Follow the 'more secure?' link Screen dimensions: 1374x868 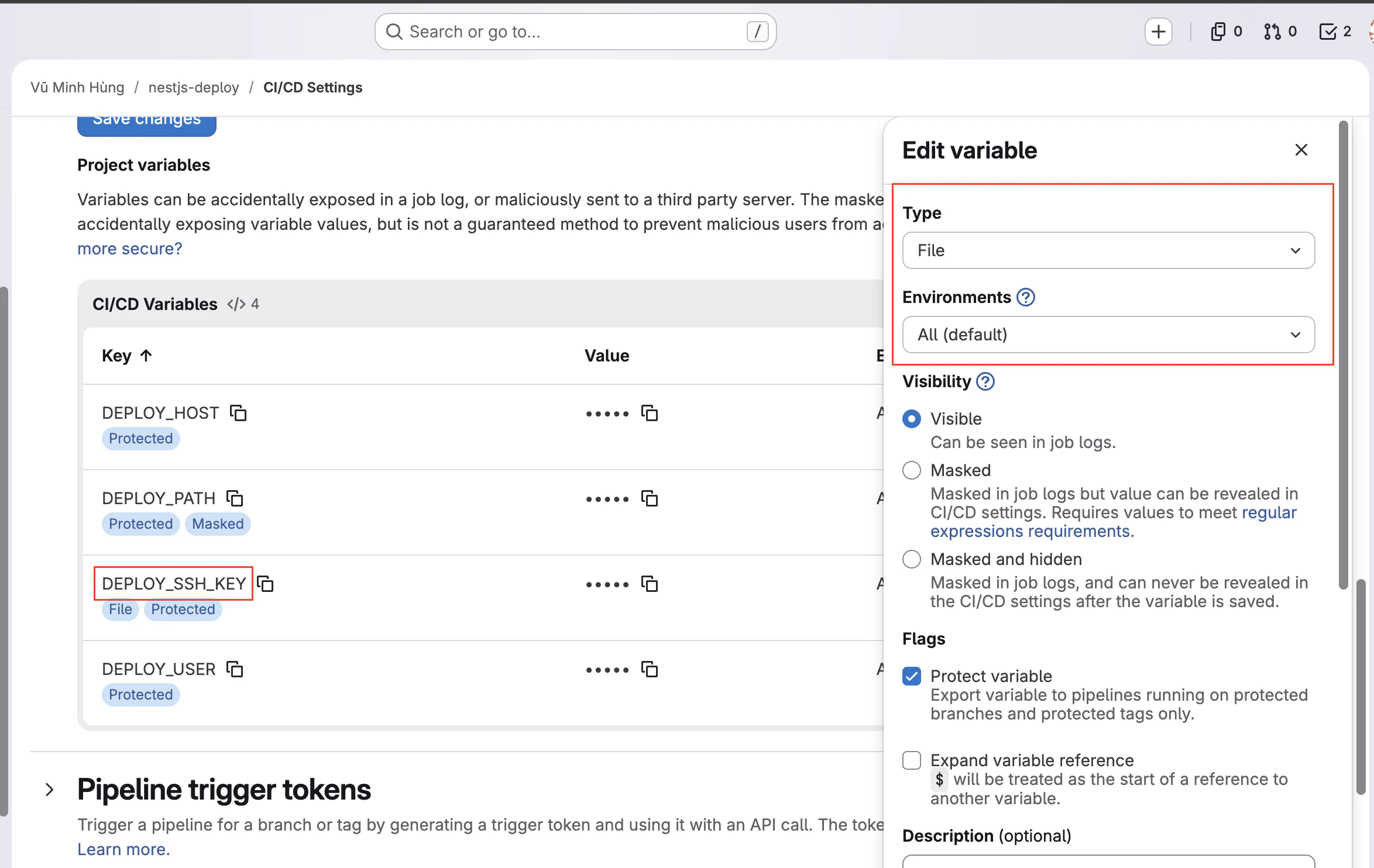click(130, 249)
